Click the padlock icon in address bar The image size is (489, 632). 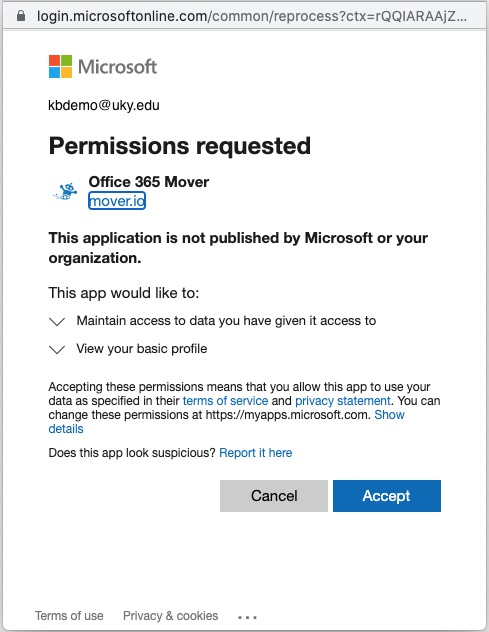point(21,16)
